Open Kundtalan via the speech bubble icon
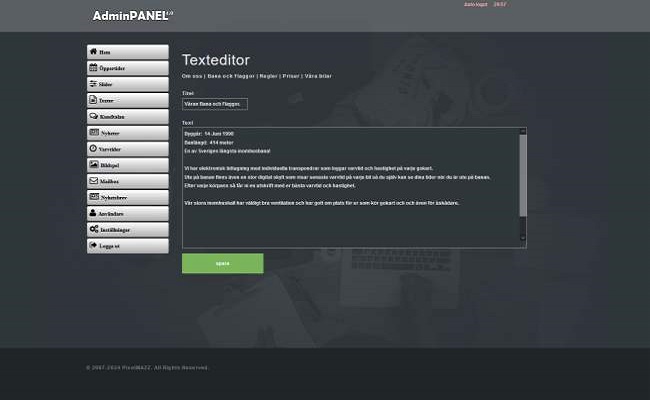650x400 pixels. [x=93, y=116]
